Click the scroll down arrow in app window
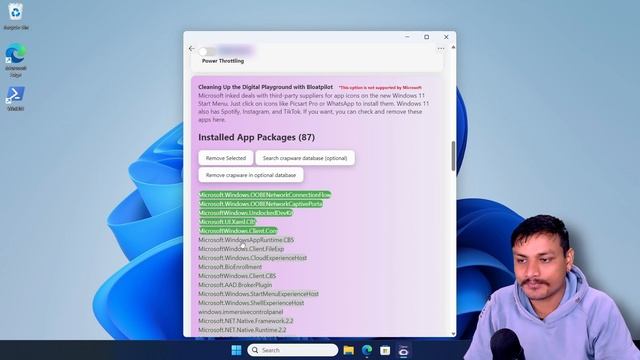This screenshot has height=360, width=640. (453, 334)
